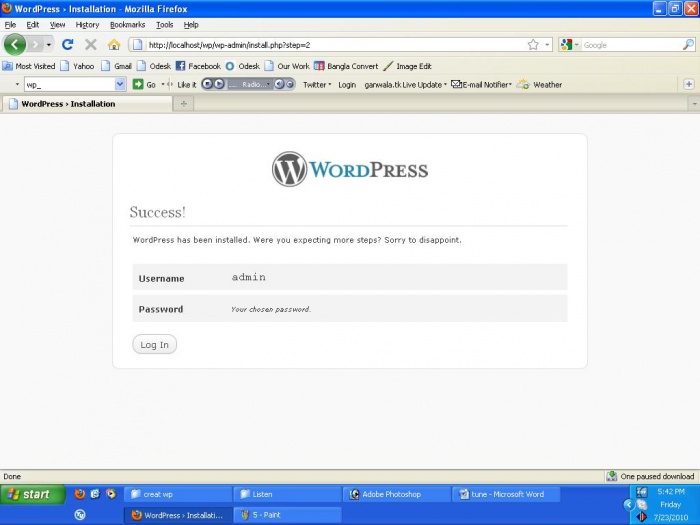
Task: Open the Help menu
Action: pos(191,25)
